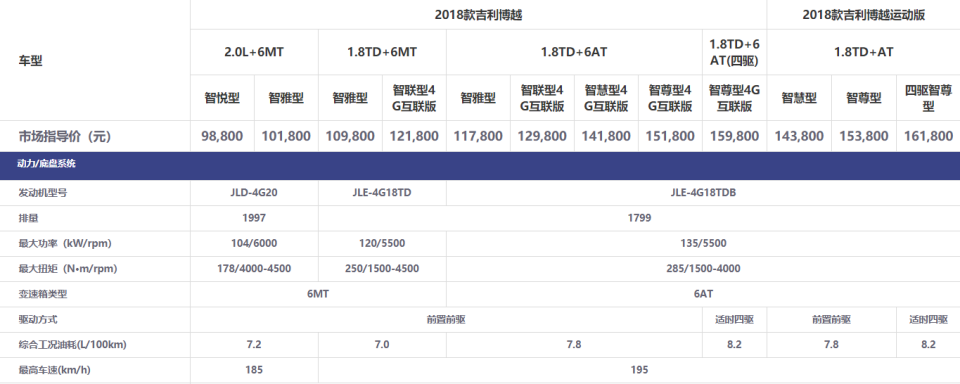Click the 1.8TD+6AT(四驱) powertrain header

pyautogui.click(x=734, y=52)
